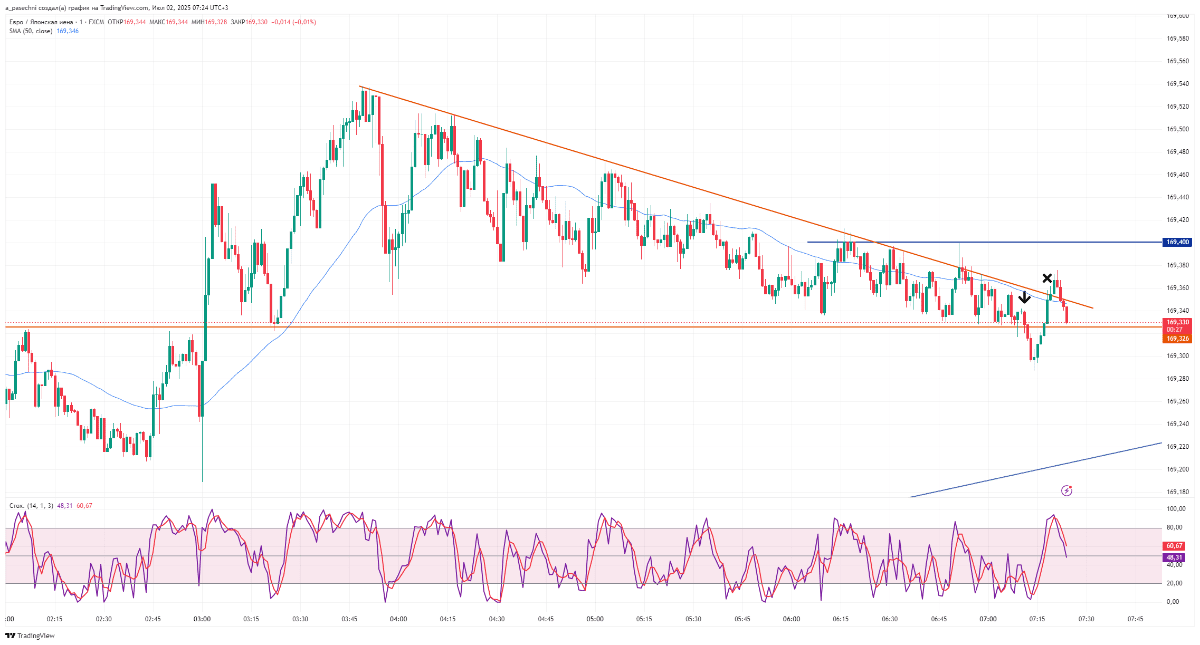Click the purple 48,31 stochastic value label

point(1175,557)
